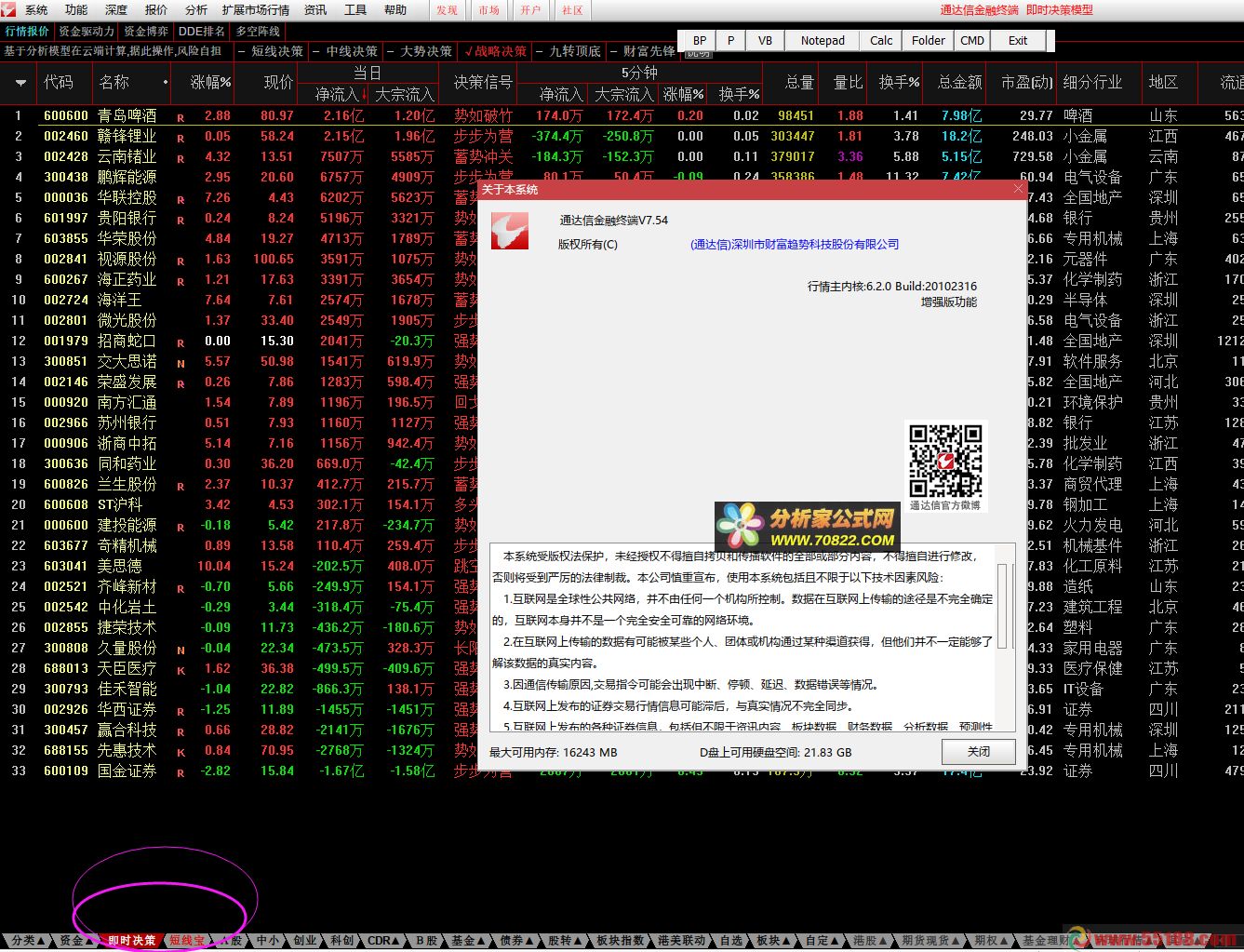Open the column menu arrow beside 代码
The width and height of the screenshot is (1244, 952).
point(20,83)
